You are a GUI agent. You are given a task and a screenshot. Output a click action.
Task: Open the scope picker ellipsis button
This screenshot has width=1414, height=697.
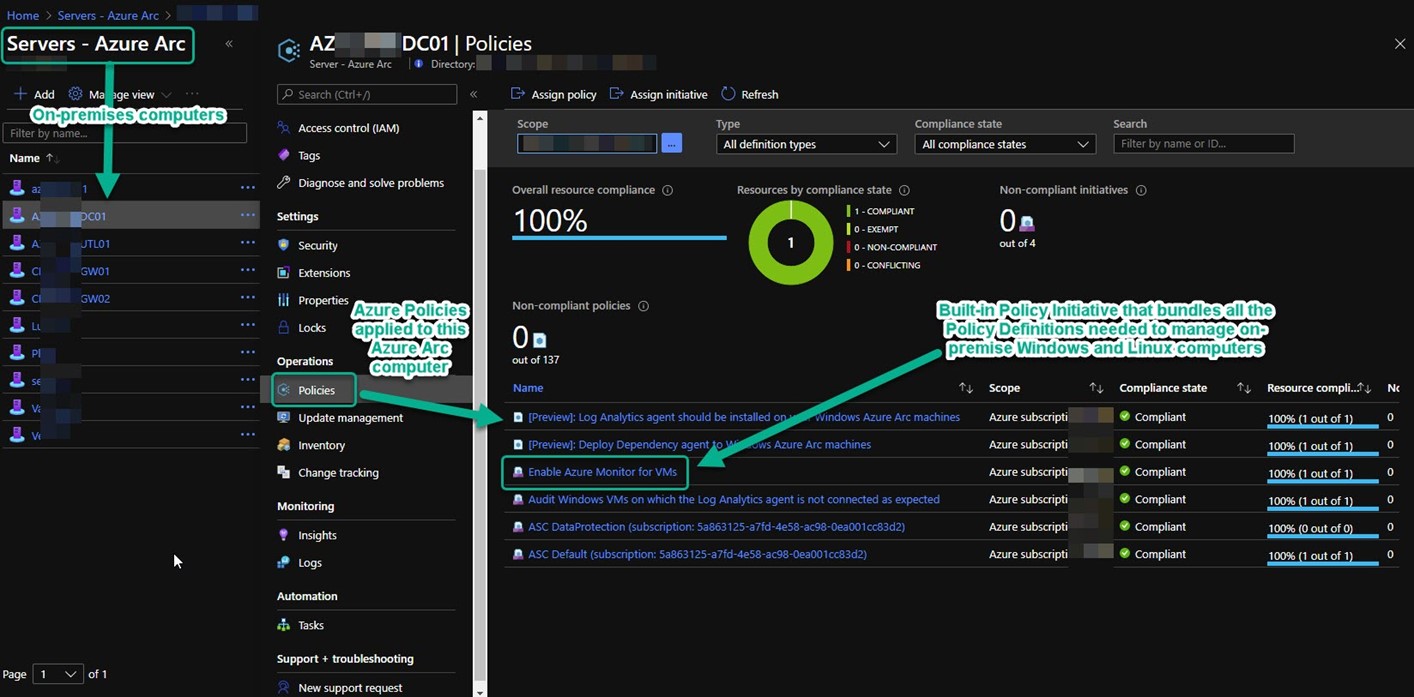671,144
